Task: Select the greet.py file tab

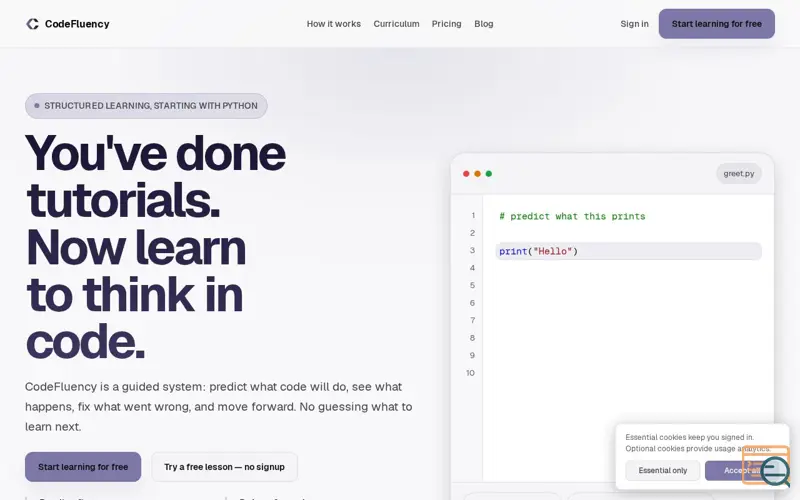Action: point(739,173)
